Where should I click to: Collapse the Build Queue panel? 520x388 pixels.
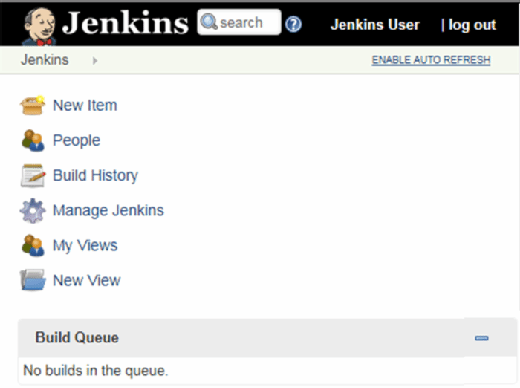click(481, 338)
